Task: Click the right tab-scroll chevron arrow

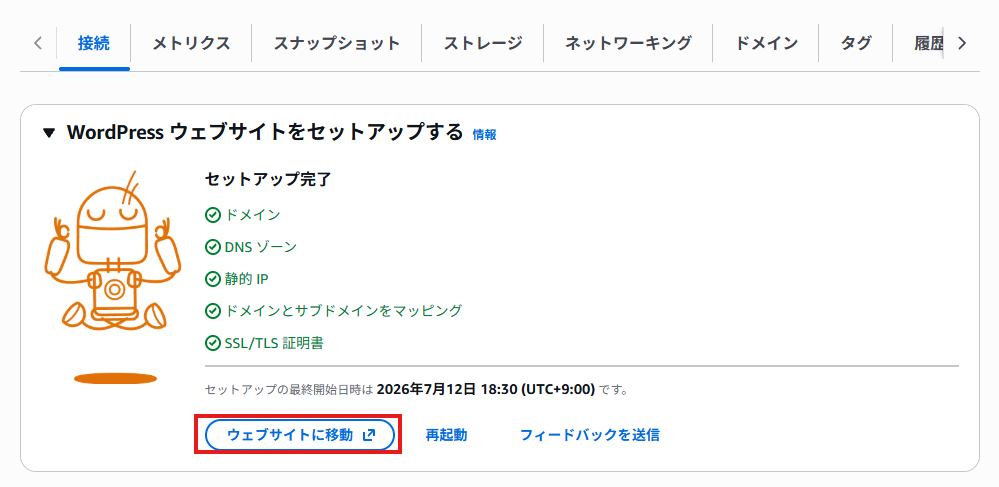Action: 962,43
